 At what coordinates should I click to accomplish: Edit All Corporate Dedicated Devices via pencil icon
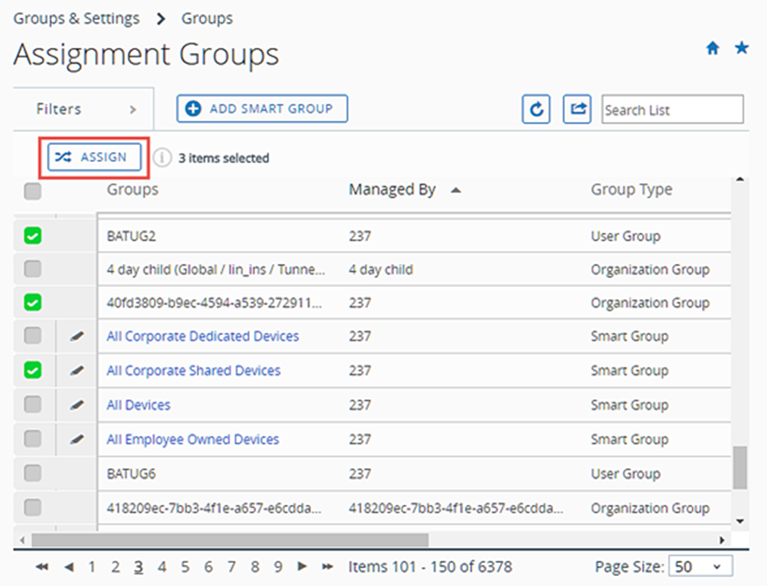77,336
